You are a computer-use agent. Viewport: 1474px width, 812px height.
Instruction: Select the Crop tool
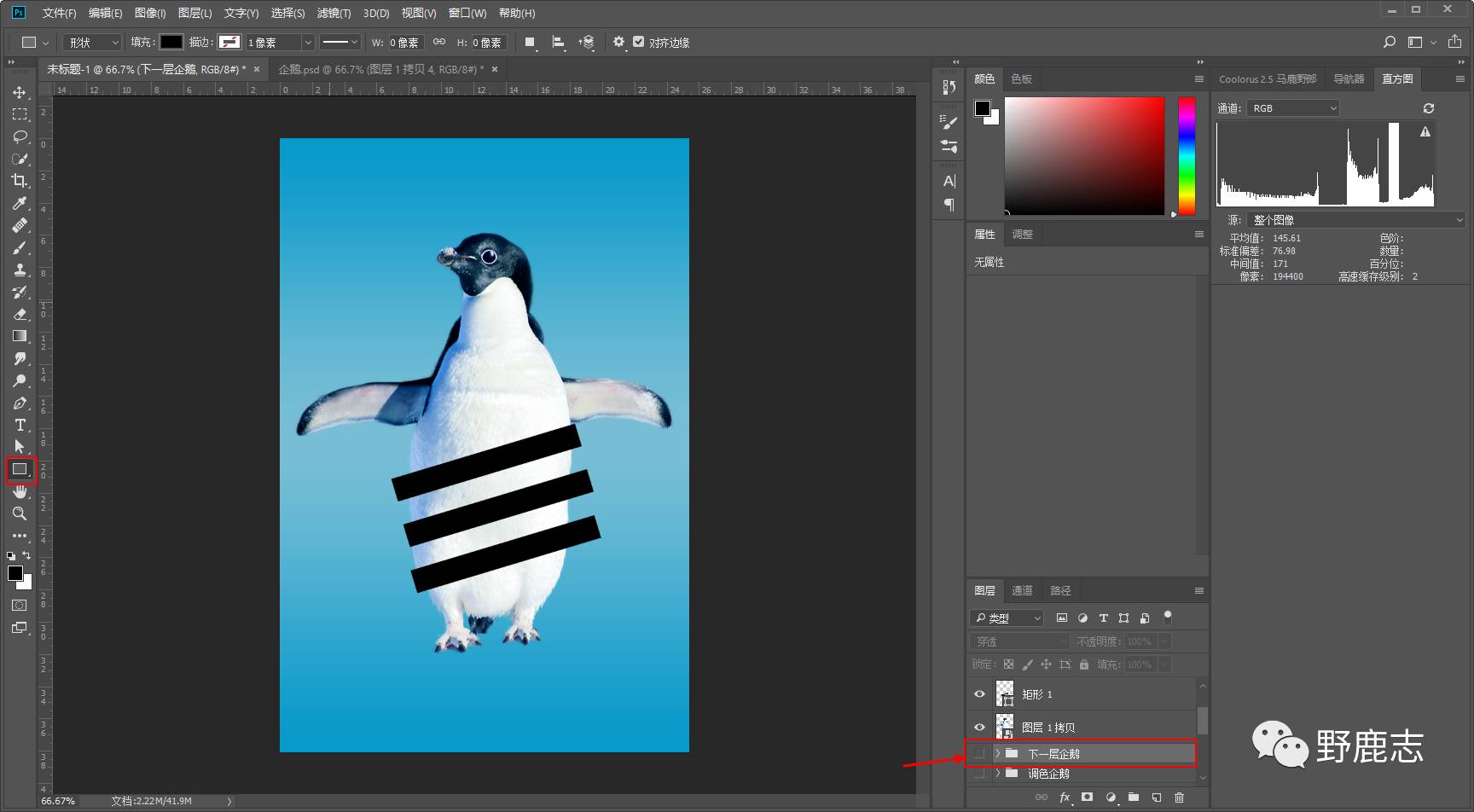pos(20,181)
